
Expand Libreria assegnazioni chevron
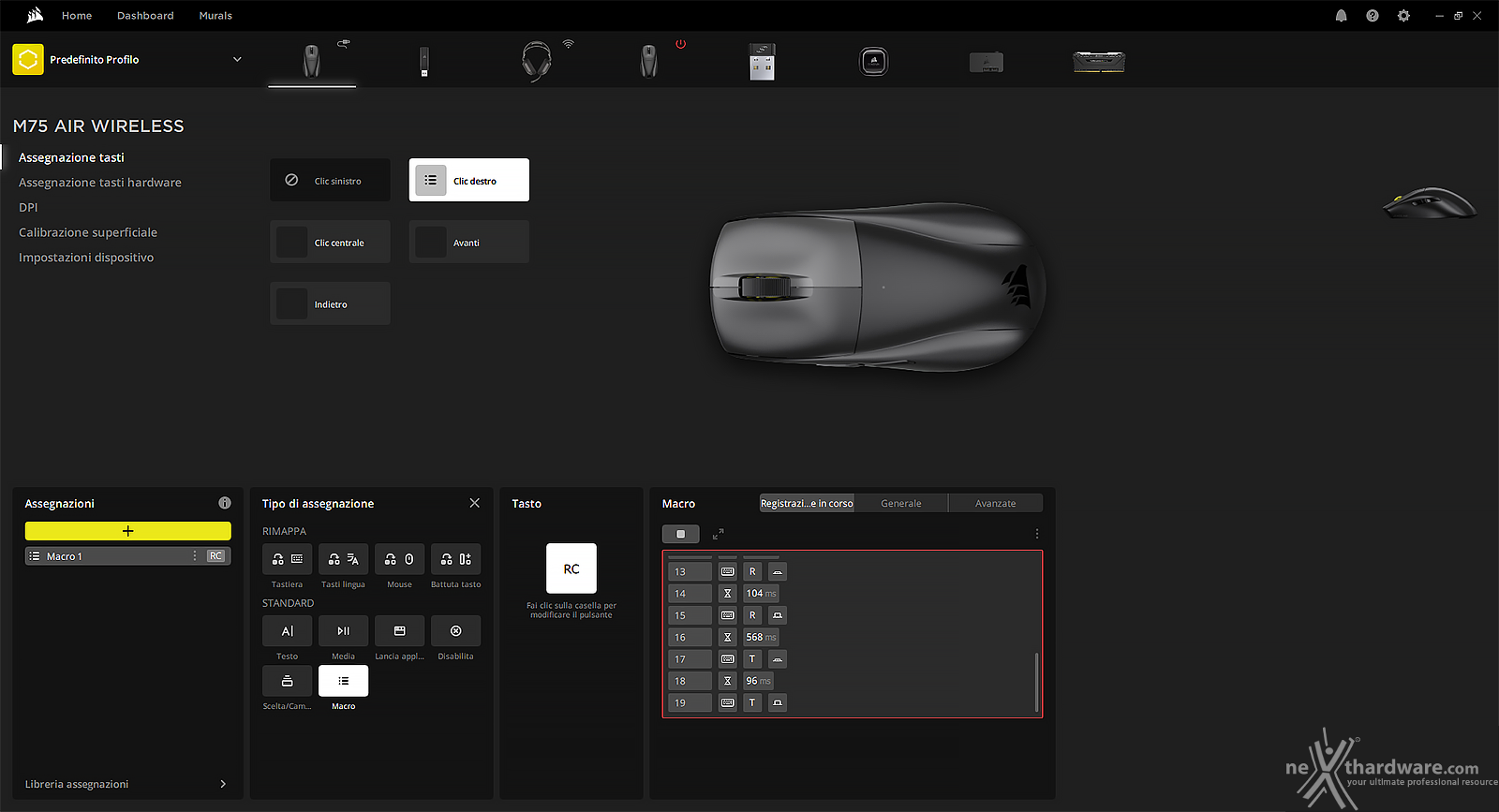pyautogui.click(x=223, y=784)
